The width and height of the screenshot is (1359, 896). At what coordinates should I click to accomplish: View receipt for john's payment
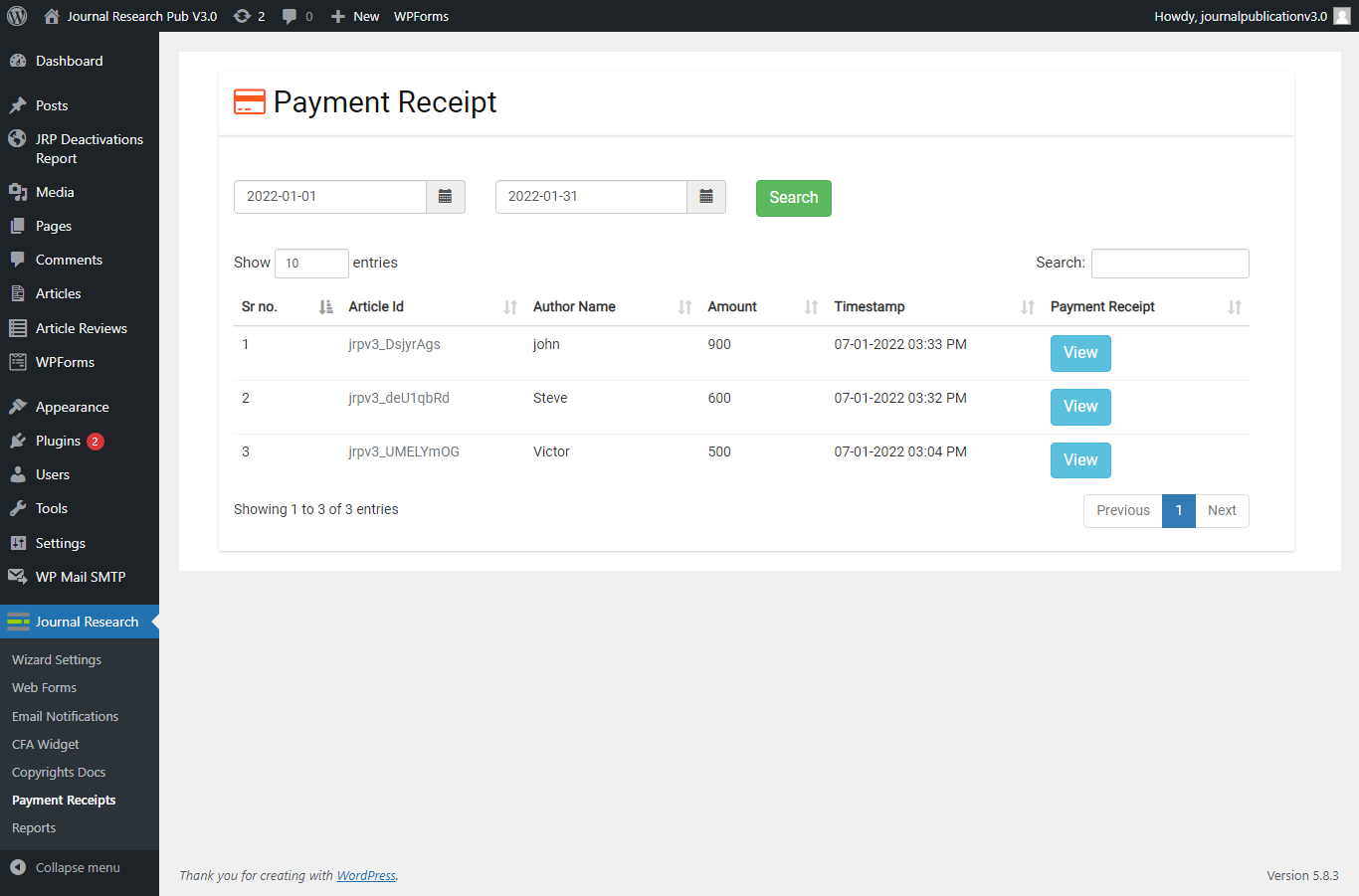[x=1080, y=353]
